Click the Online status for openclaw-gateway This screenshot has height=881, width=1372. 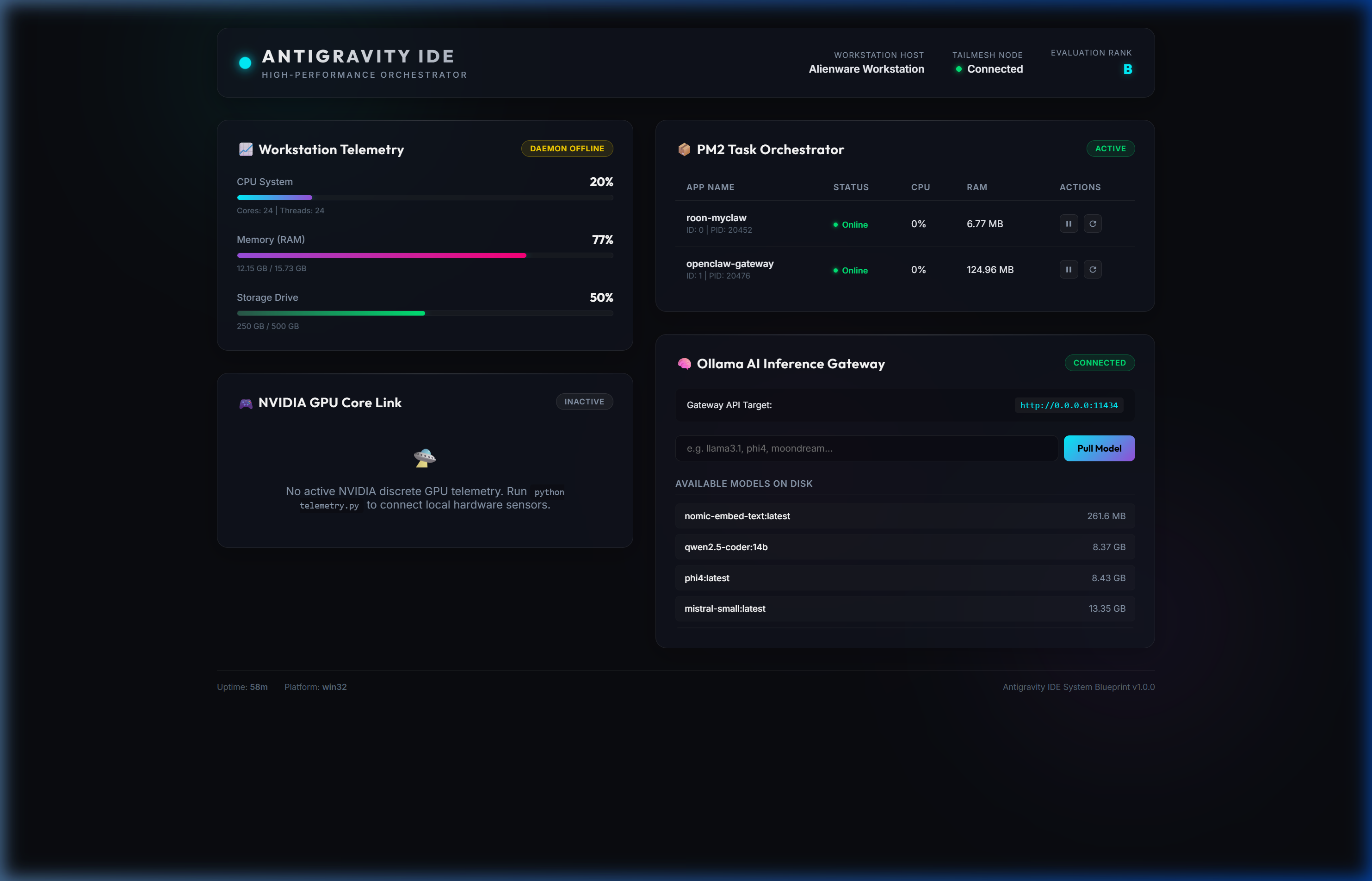850,271
